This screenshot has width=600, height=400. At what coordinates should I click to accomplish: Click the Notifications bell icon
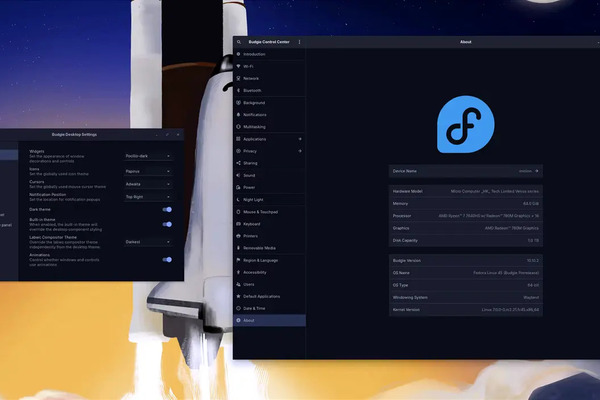click(x=238, y=114)
